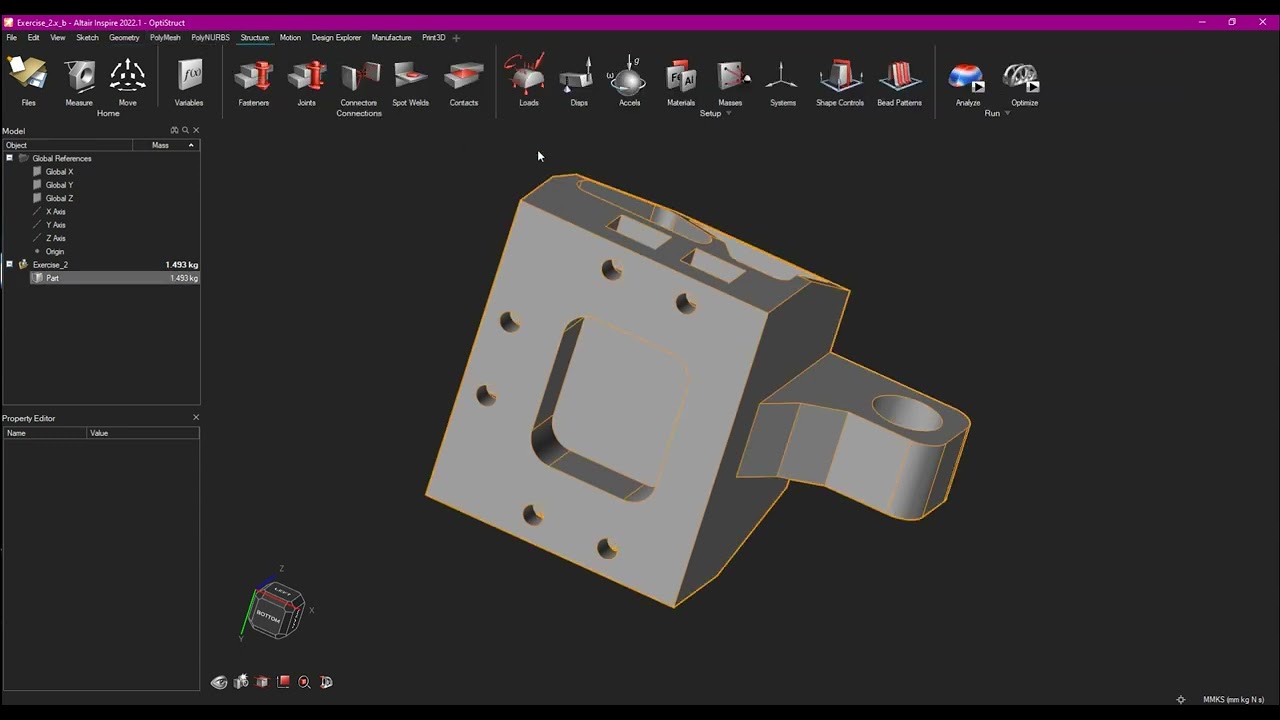Close the Property Editor panel
The width and height of the screenshot is (1280, 720).
coord(196,417)
